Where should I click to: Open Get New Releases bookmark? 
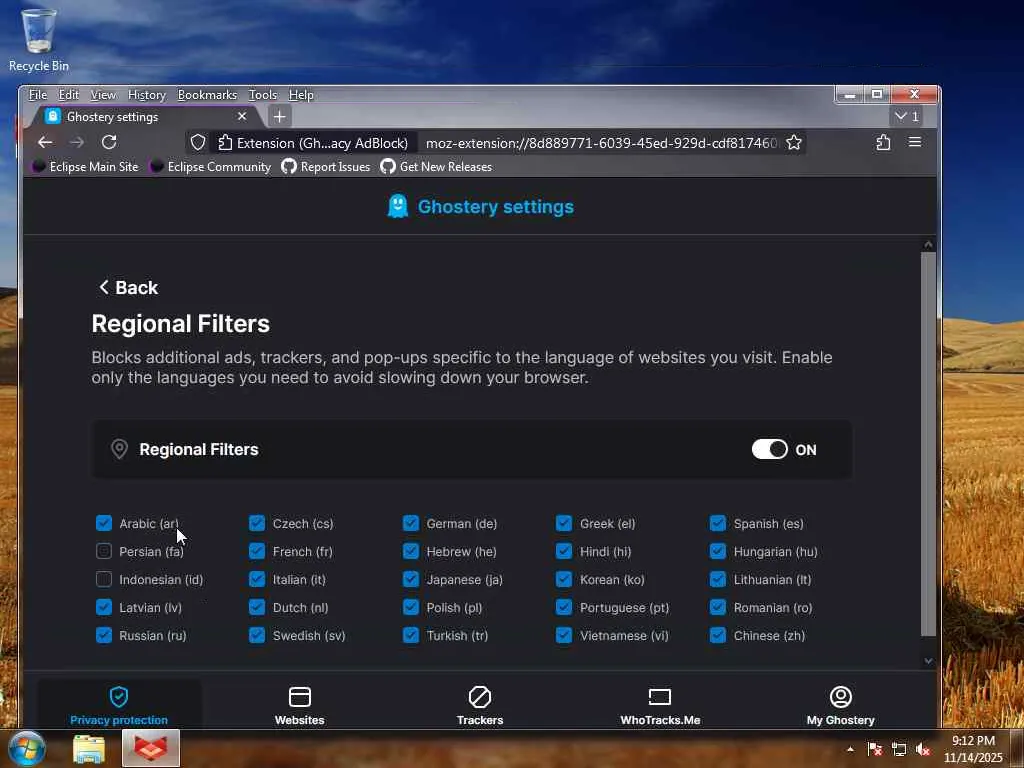436,167
